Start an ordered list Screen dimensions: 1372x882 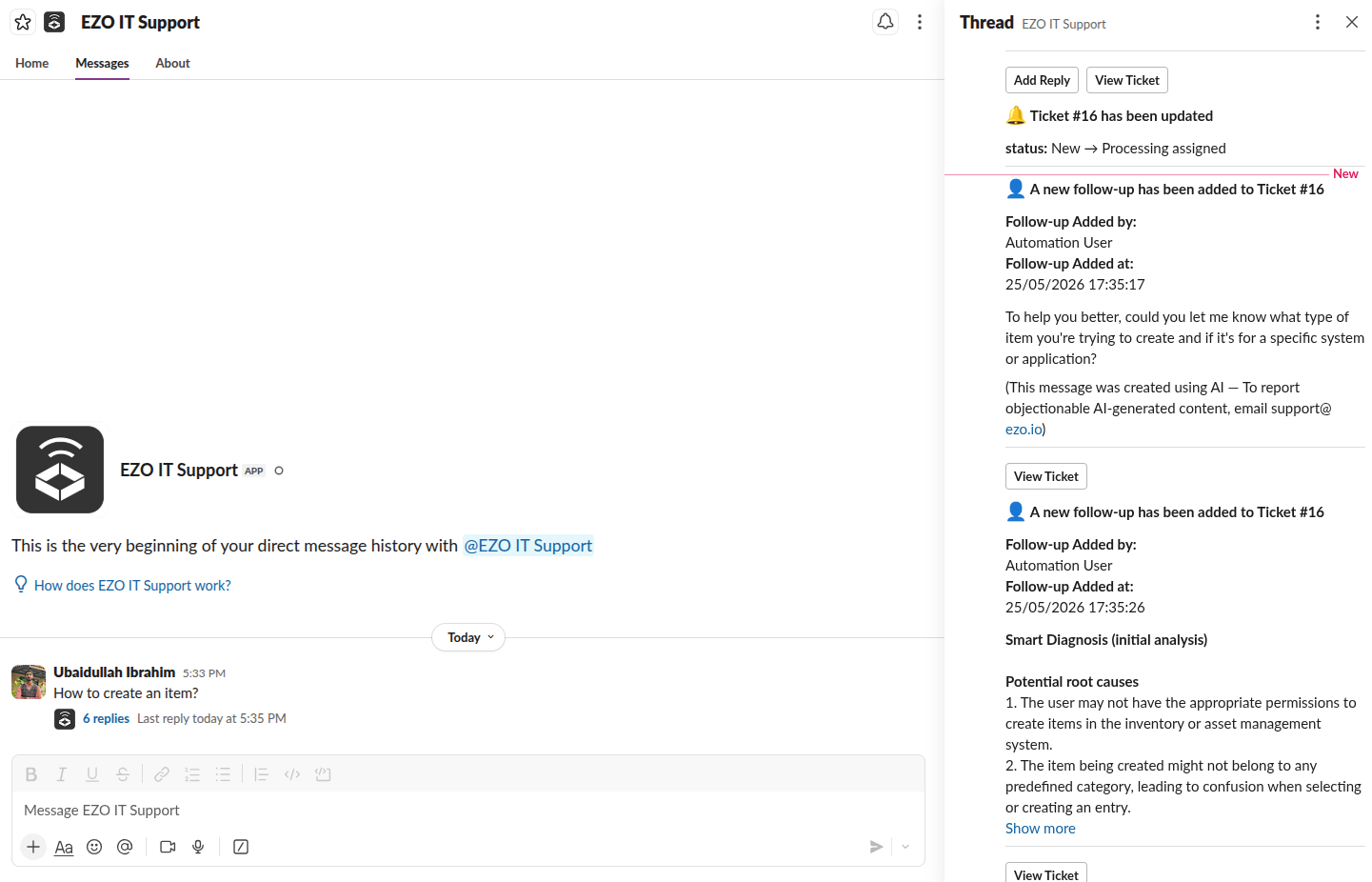(x=192, y=774)
